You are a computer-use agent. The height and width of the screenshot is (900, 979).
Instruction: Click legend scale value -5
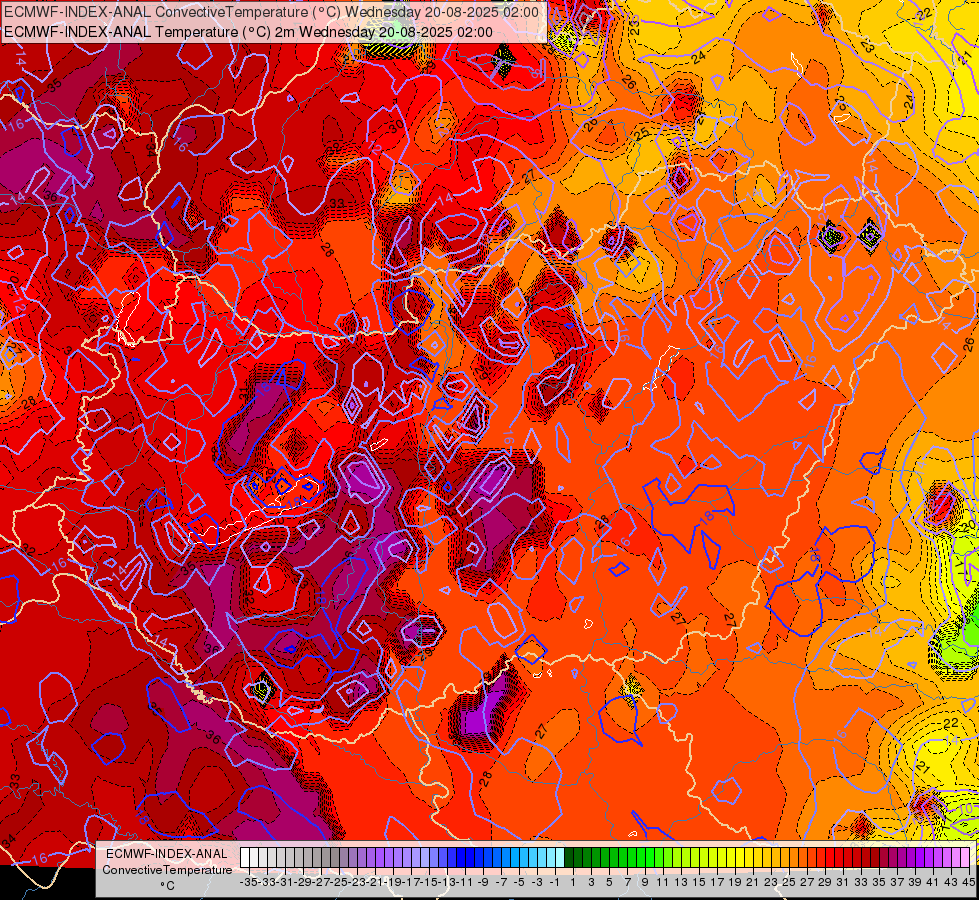519,882
